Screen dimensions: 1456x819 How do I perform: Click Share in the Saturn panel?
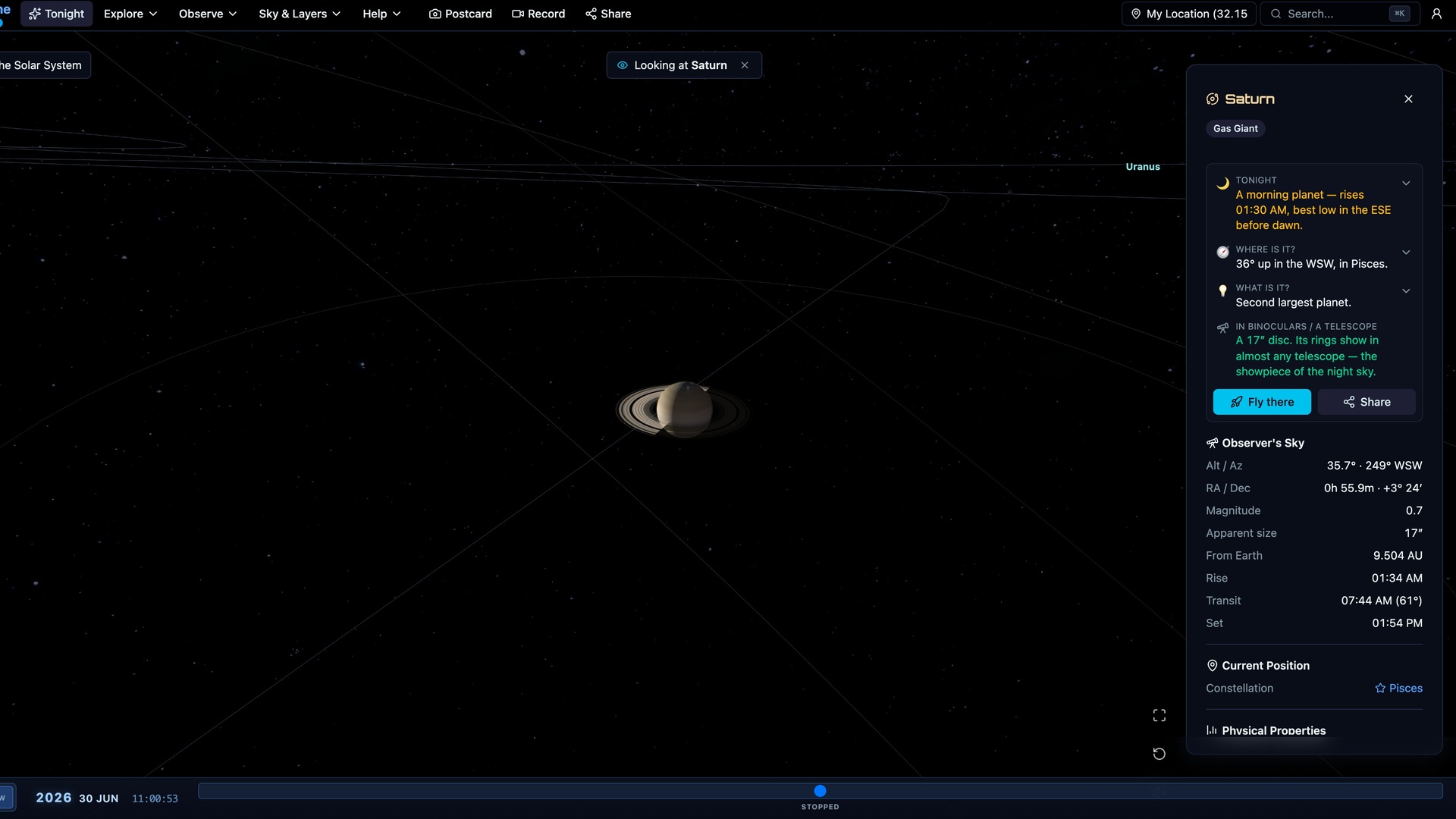point(1367,402)
